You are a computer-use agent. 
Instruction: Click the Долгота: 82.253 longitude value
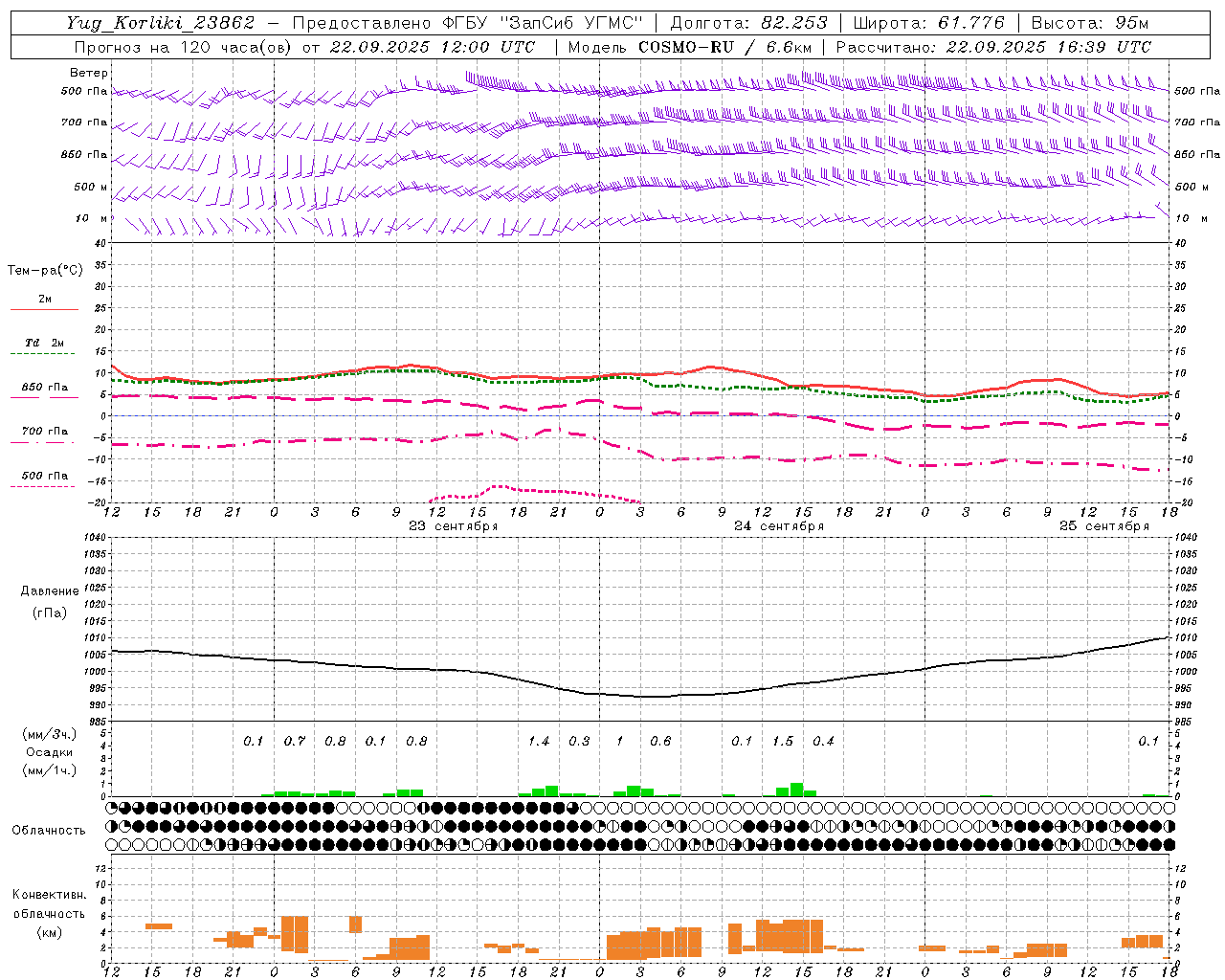point(748,23)
